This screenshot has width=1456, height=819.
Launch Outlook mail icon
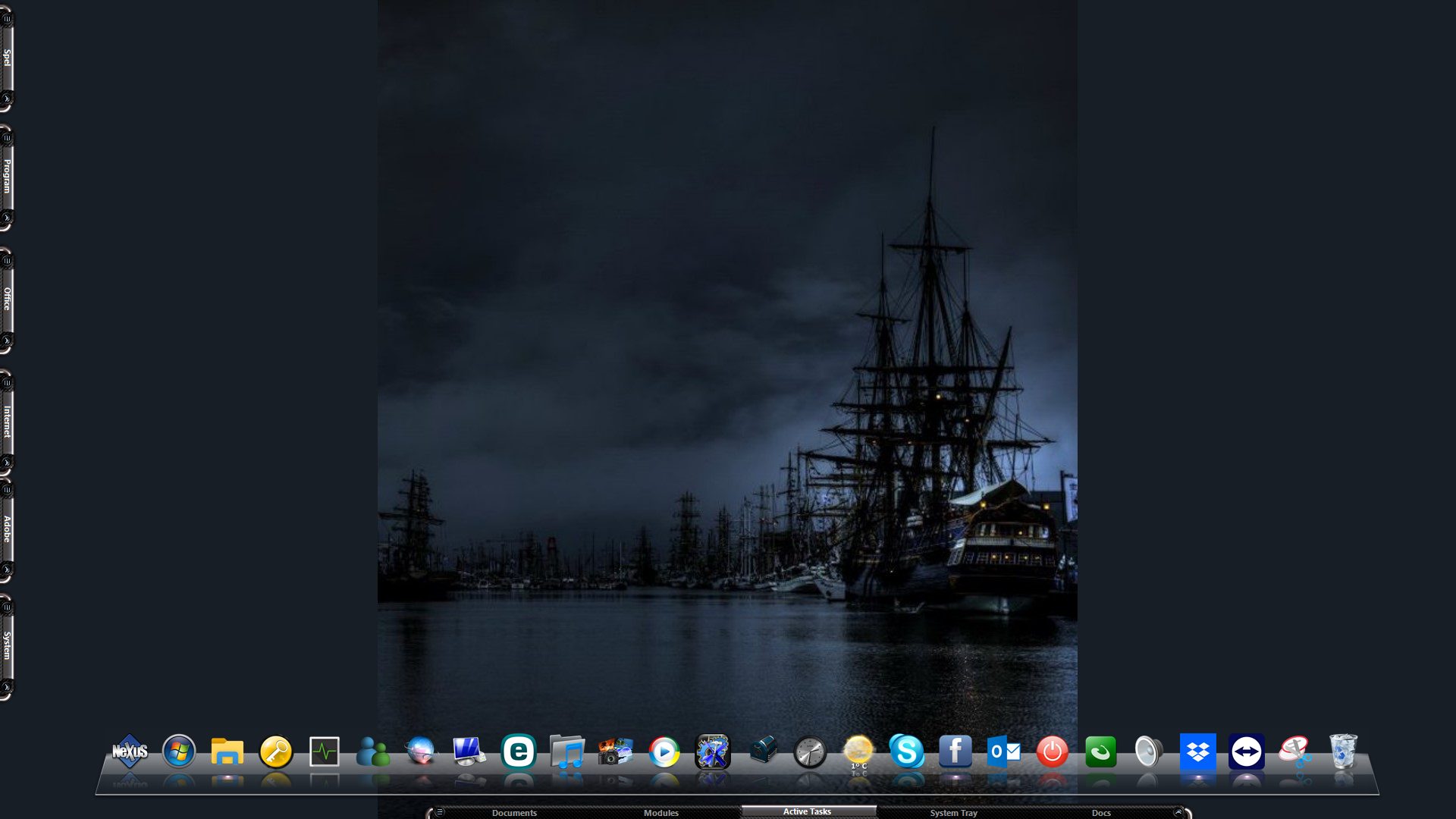1004,752
